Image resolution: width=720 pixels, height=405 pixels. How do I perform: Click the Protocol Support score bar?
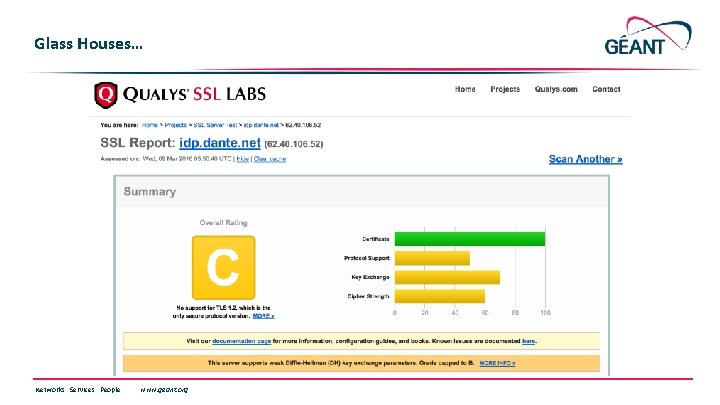pyautogui.click(x=432, y=258)
